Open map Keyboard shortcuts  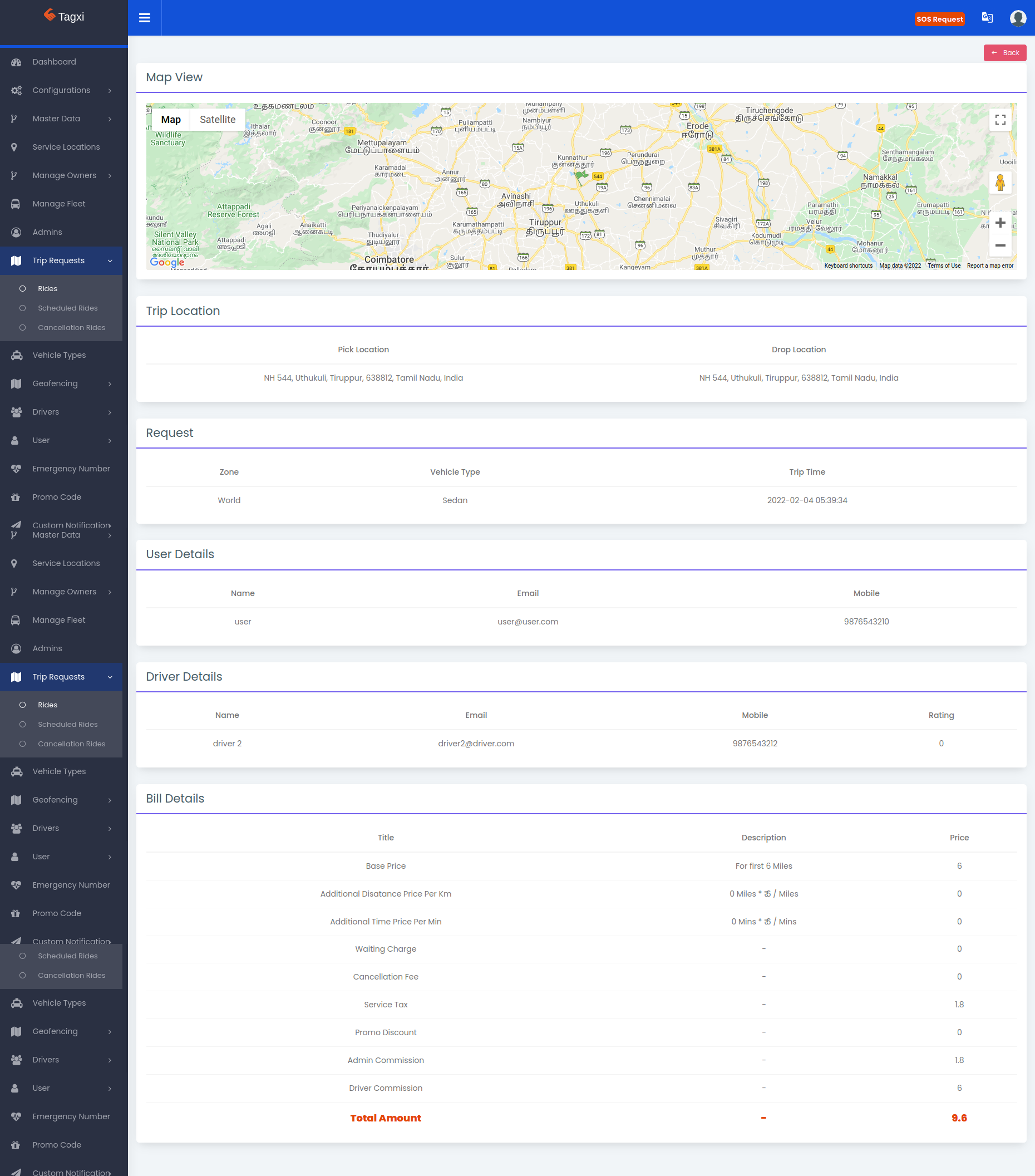(848, 266)
